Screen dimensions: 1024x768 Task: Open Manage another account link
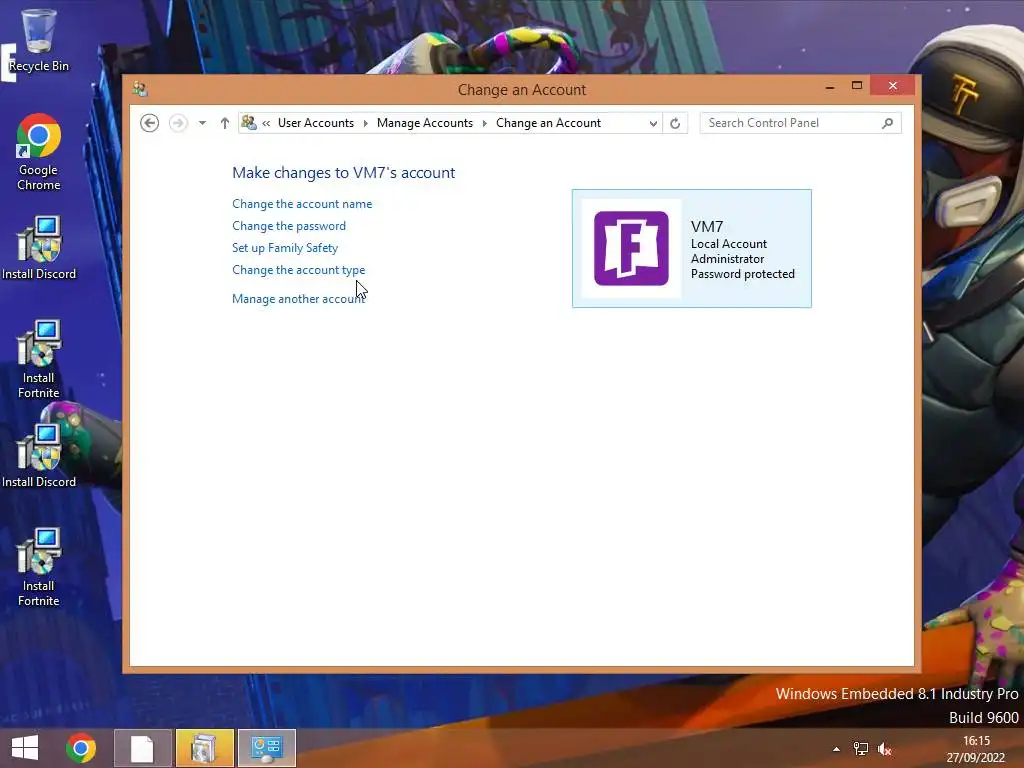pyautogui.click(x=298, y=298)
